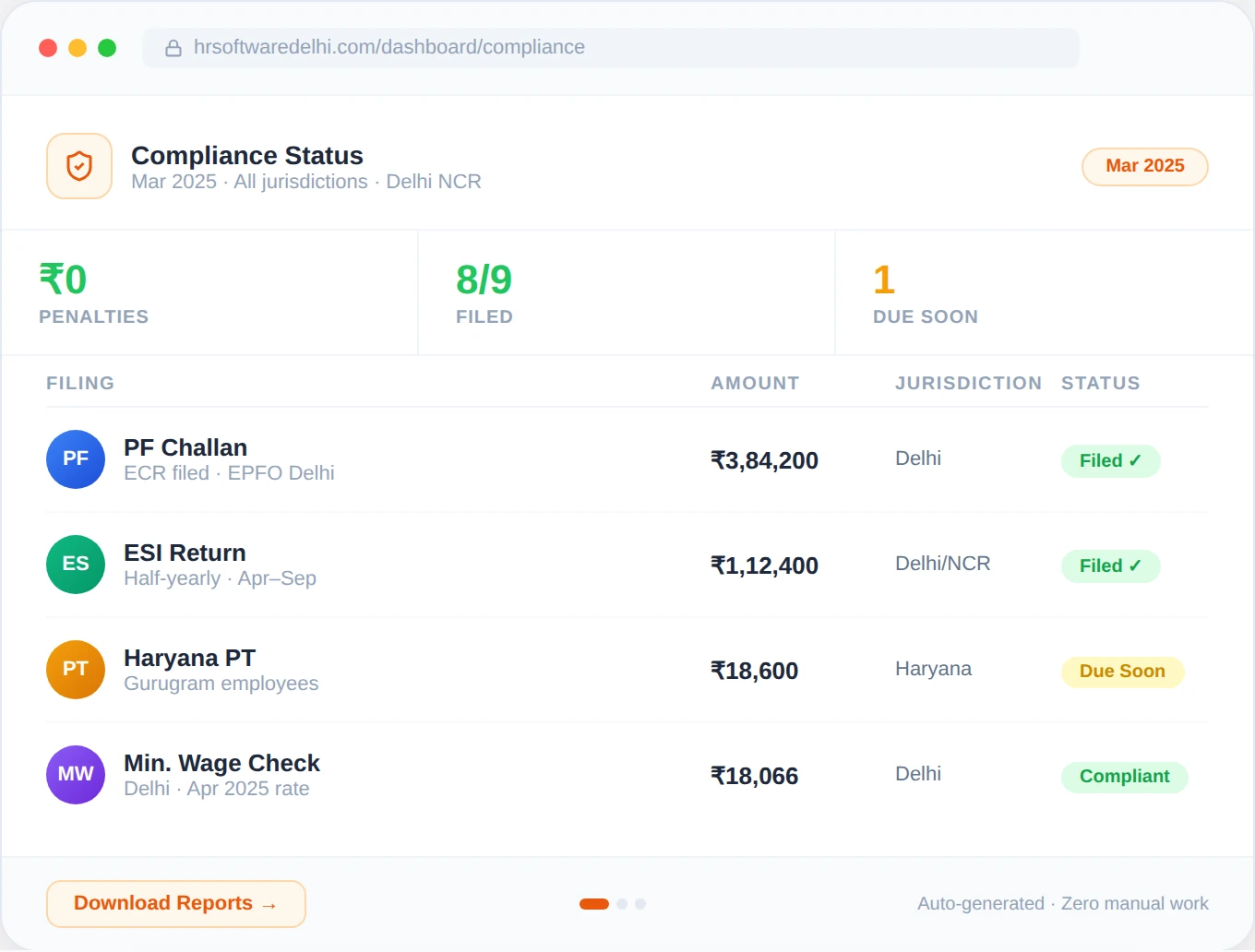Toggle the Filed status pill on PF Challan
The height and width of the screenshot is (952, 1255).
(x=1110, y=460)
